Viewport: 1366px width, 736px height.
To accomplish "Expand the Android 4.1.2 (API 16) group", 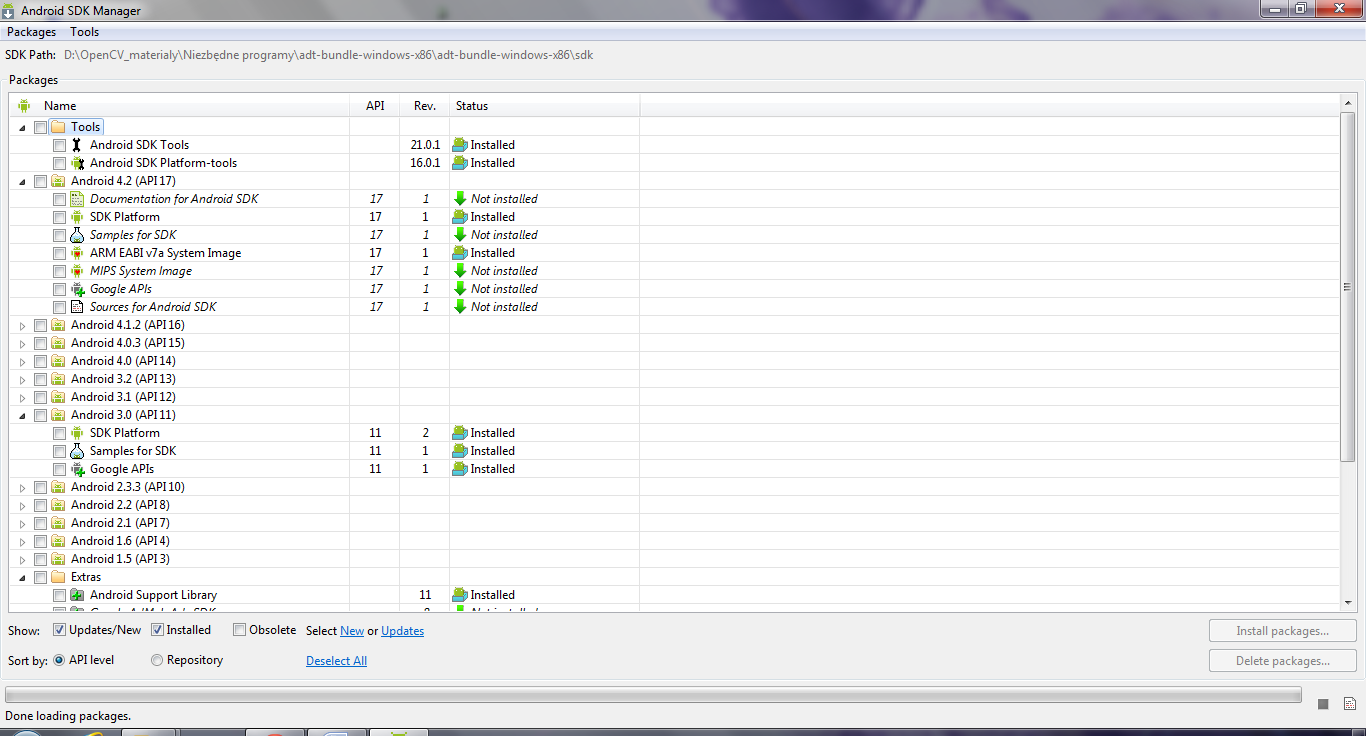I will [23, 325].
